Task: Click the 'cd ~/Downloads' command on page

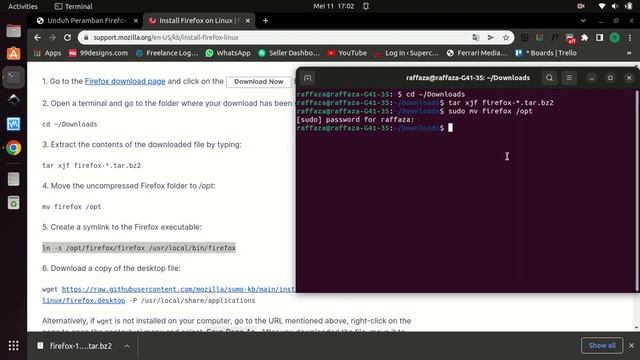Action: click(70, 124)
